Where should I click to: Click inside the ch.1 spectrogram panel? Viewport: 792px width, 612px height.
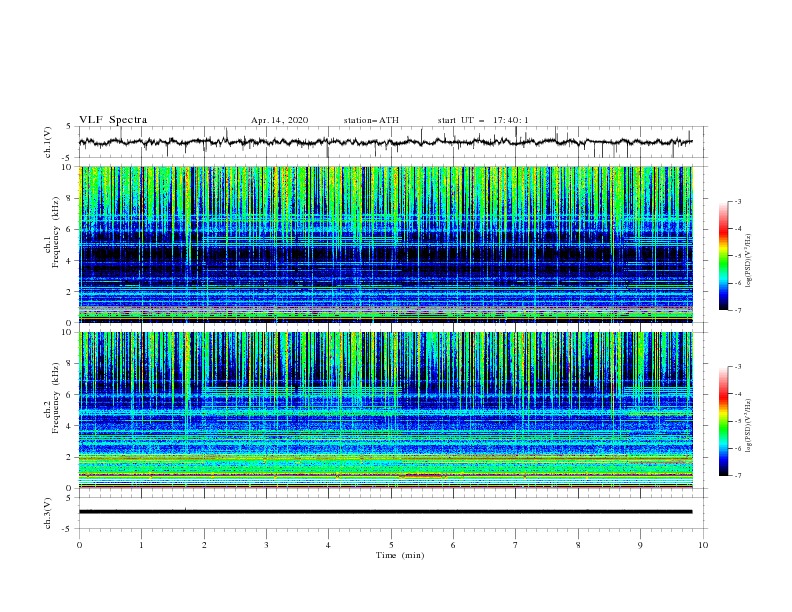[x=386, y=244]
